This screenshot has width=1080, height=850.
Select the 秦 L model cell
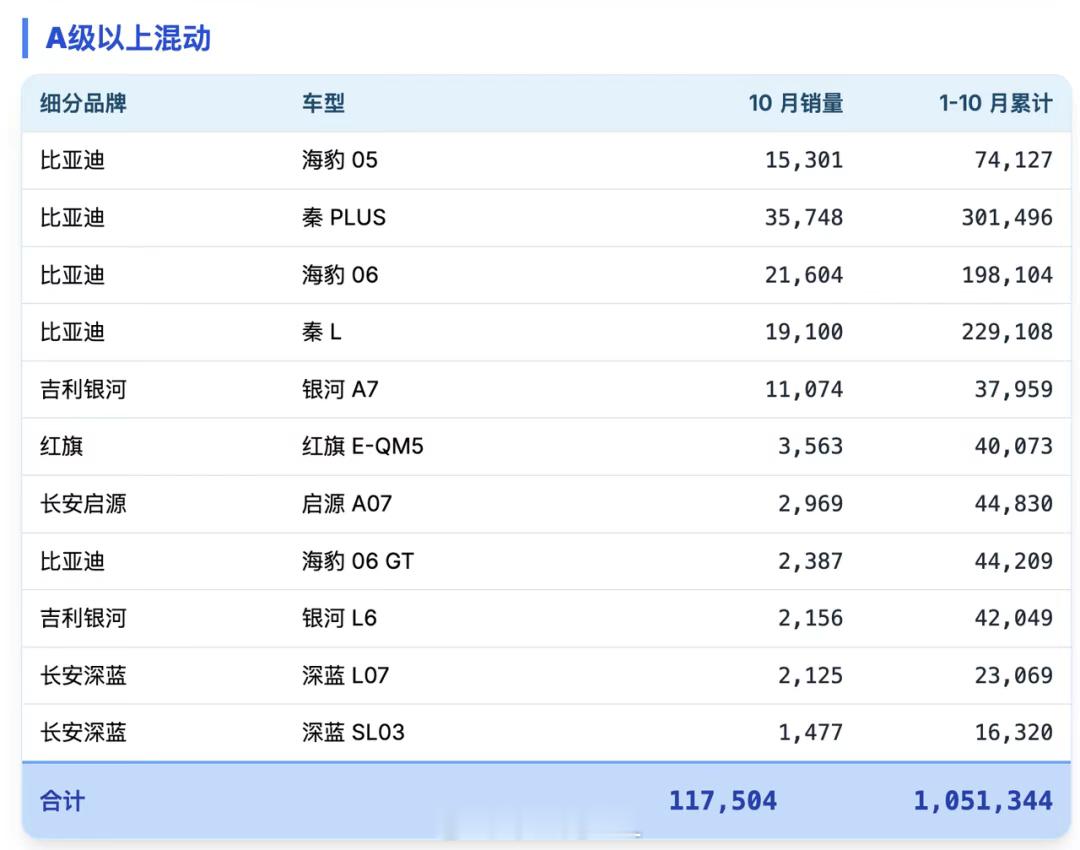tap(322, 332)
